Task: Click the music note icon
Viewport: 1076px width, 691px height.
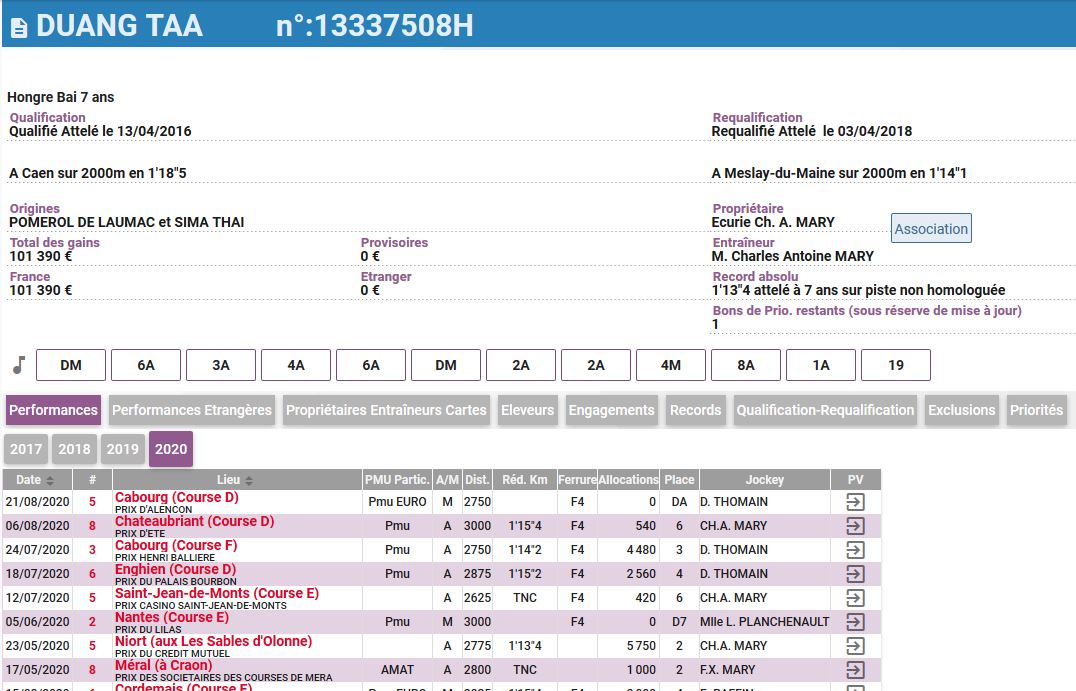Action: 18,365
